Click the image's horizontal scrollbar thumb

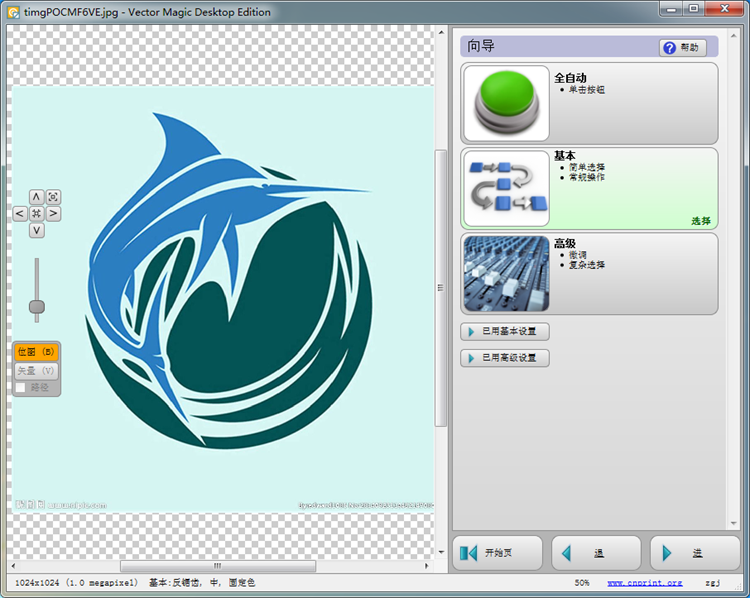(x=218, y=566)
